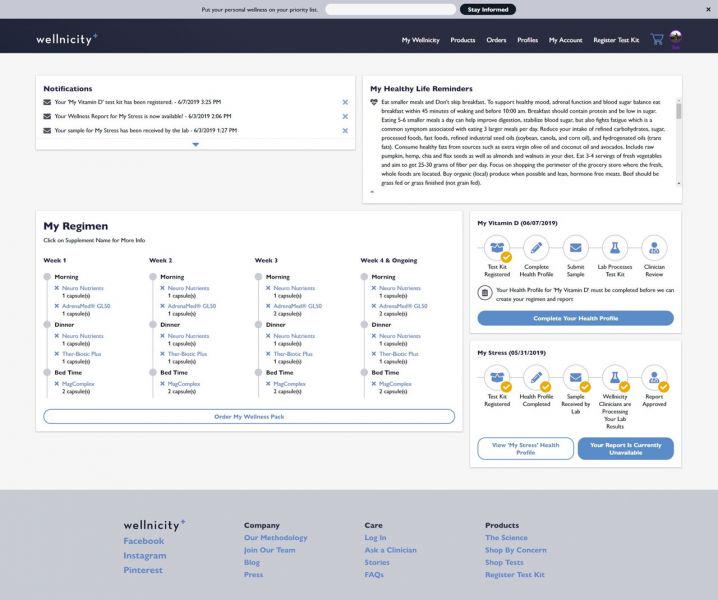
Task: Open FAQs link in footer
Action: [374, 575]
